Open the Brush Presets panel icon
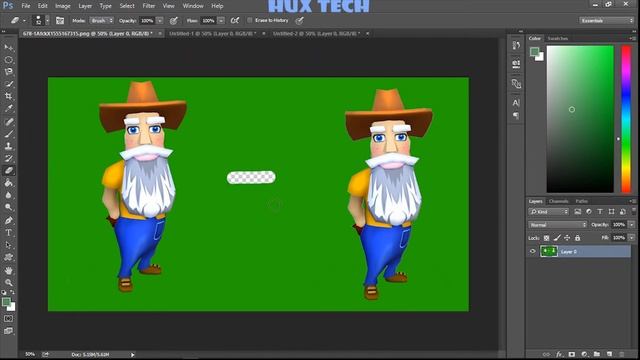 516,64
